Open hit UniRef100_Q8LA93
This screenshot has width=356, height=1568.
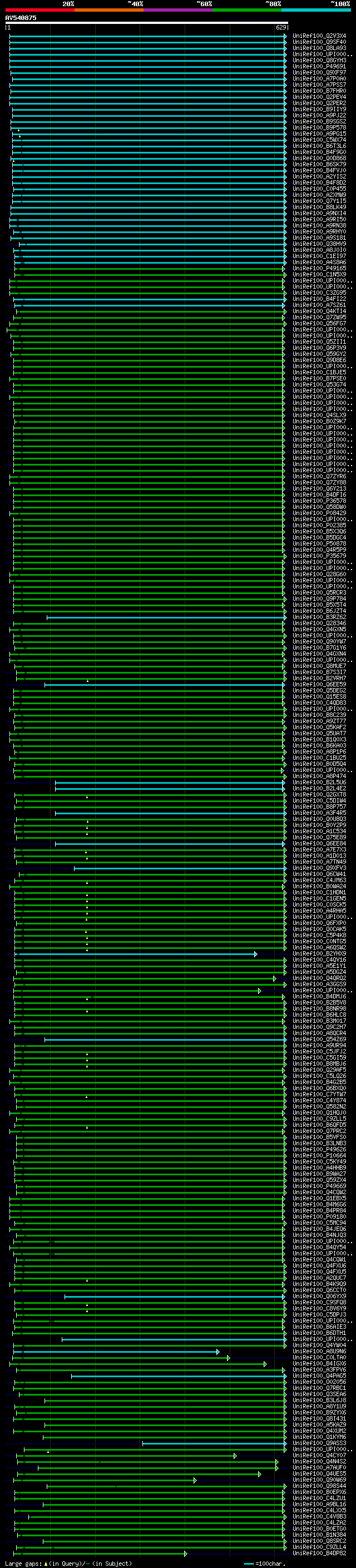click(319, 48)
